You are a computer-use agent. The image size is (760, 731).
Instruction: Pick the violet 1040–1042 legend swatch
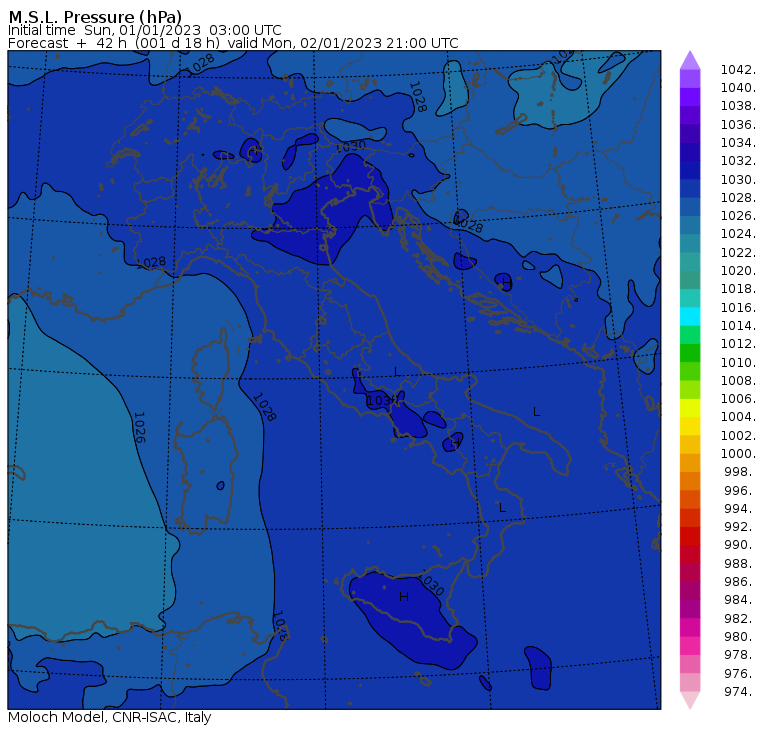pyautogui.click(x=690, y=79)
